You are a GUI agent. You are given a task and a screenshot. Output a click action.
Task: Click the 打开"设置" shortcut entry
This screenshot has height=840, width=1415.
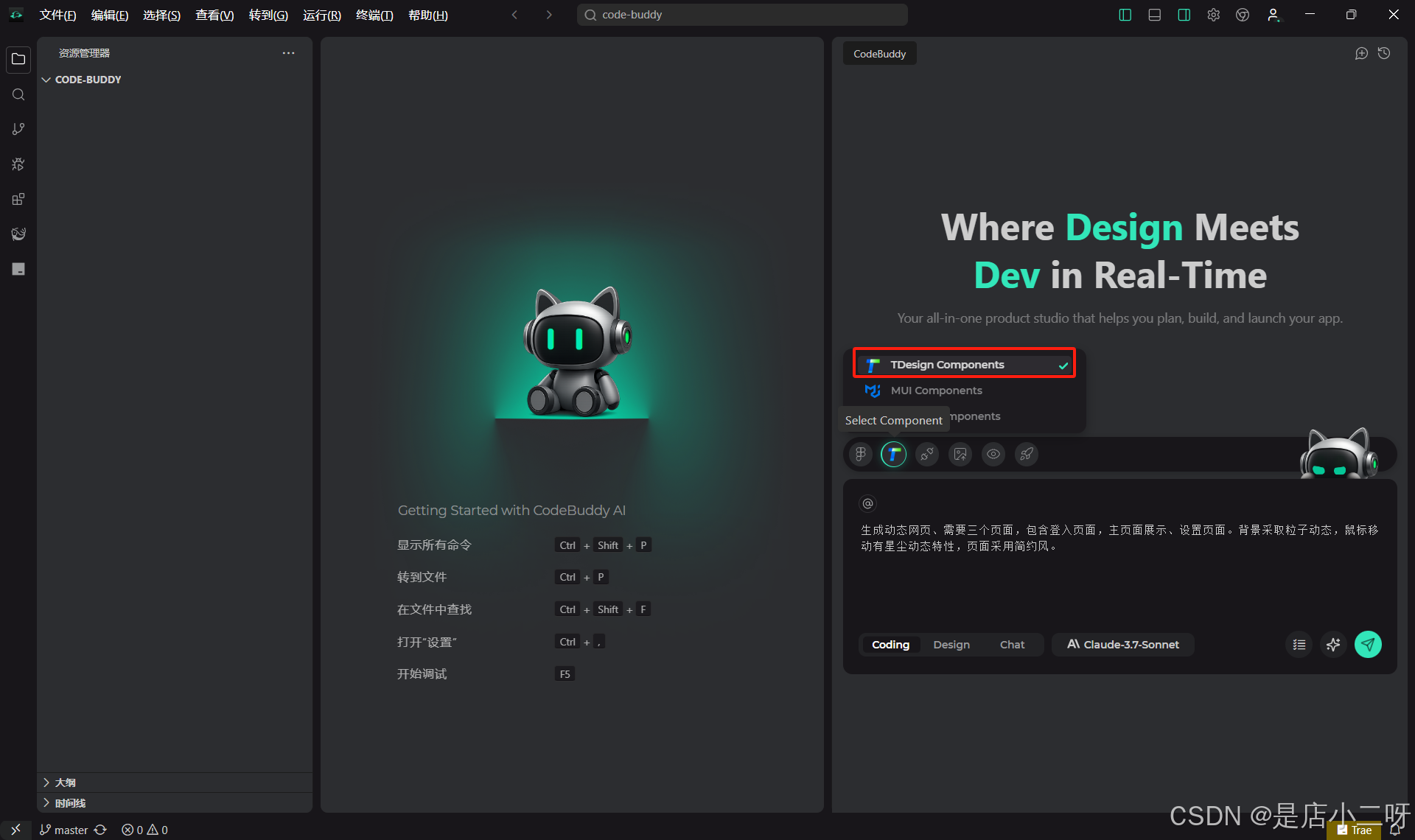tap(427, 642)
